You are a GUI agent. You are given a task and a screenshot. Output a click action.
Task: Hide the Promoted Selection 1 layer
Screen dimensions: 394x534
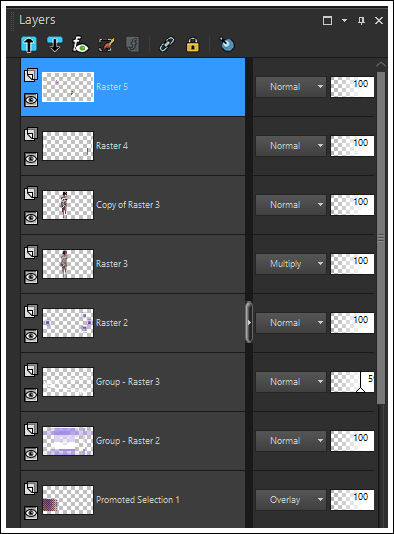coord(31,513)
